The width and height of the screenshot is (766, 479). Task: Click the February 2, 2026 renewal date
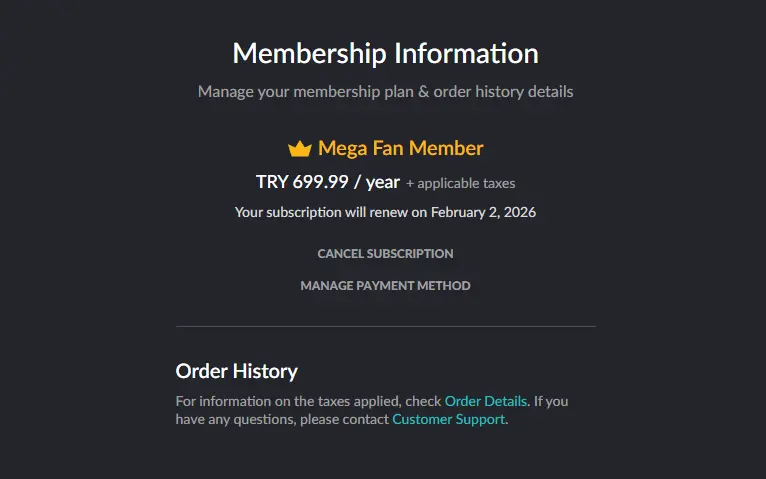click(483, 212)
